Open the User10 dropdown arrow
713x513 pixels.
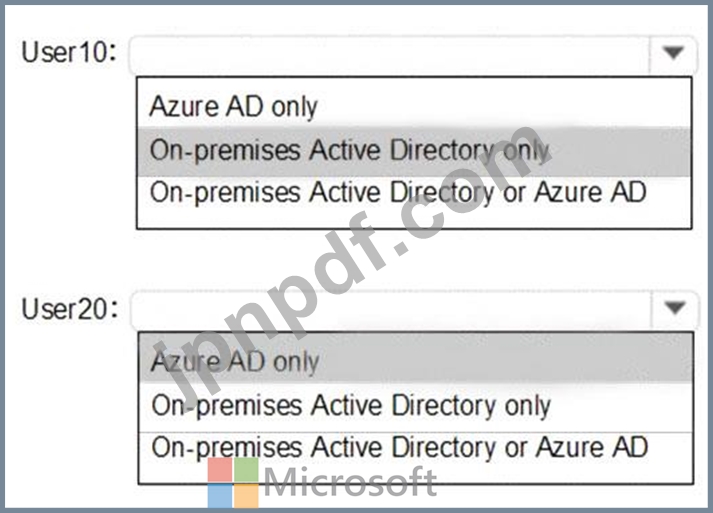click(673, 53)
